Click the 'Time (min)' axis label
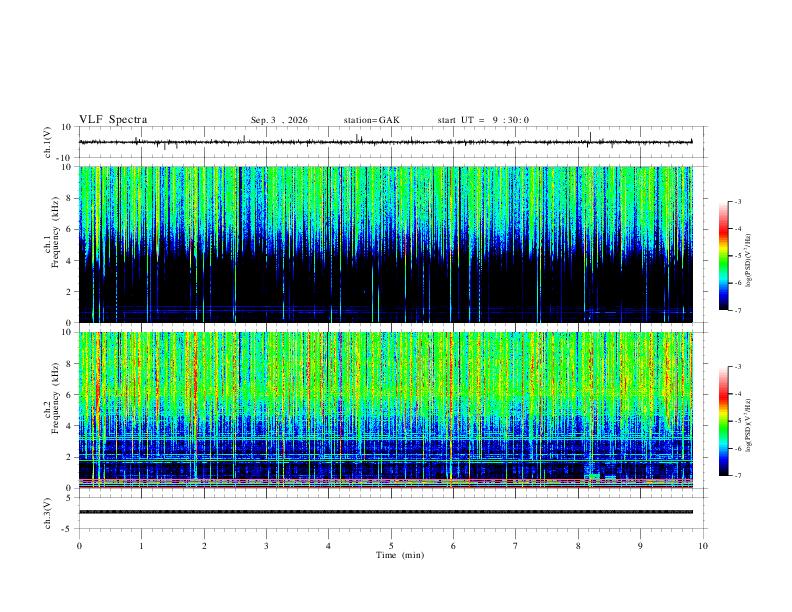This screenshot has height=612, width=792. pos(400,555)
